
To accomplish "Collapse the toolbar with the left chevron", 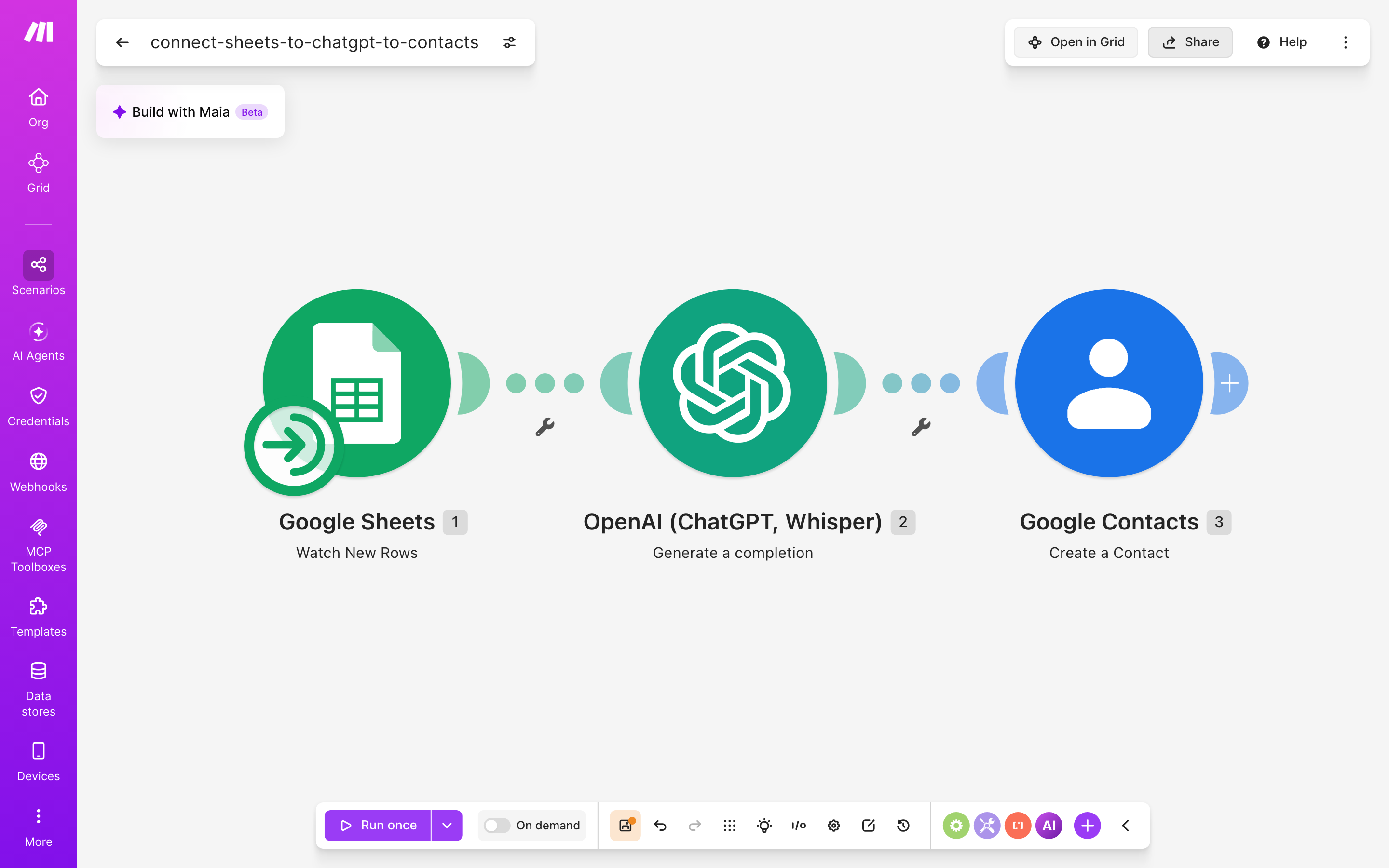I will 1126,826.
